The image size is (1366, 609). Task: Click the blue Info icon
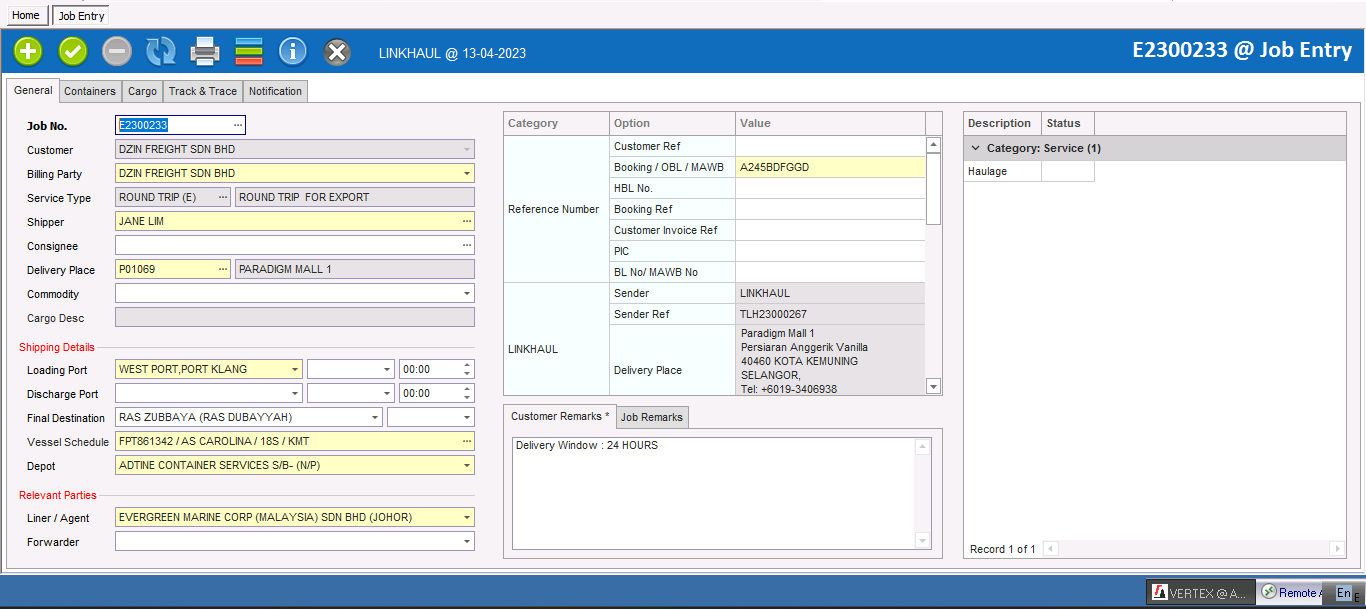point(292,51)
